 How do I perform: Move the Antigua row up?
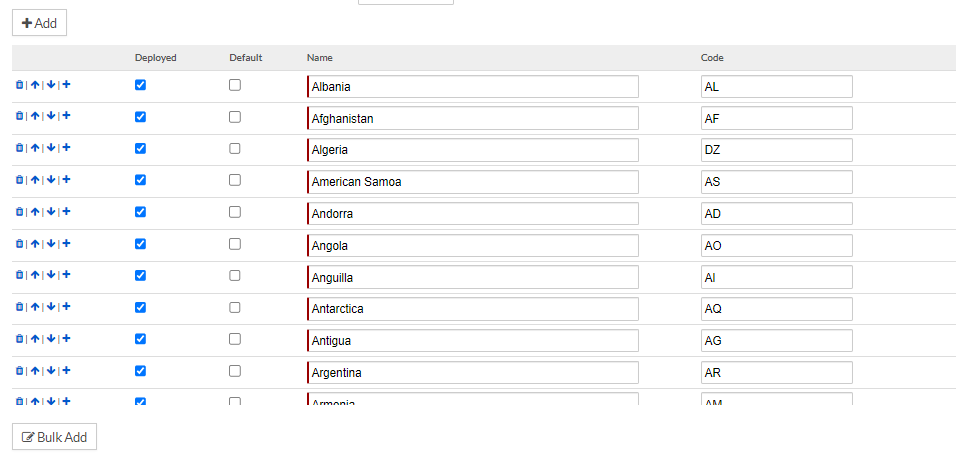[x=35, y=339]
